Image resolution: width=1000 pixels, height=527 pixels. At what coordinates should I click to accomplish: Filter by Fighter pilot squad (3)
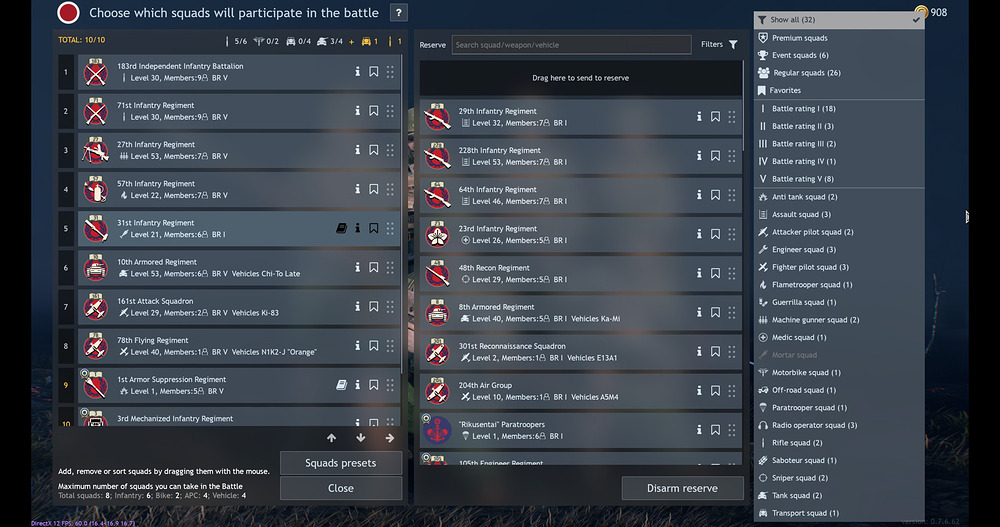pos(839,267)
